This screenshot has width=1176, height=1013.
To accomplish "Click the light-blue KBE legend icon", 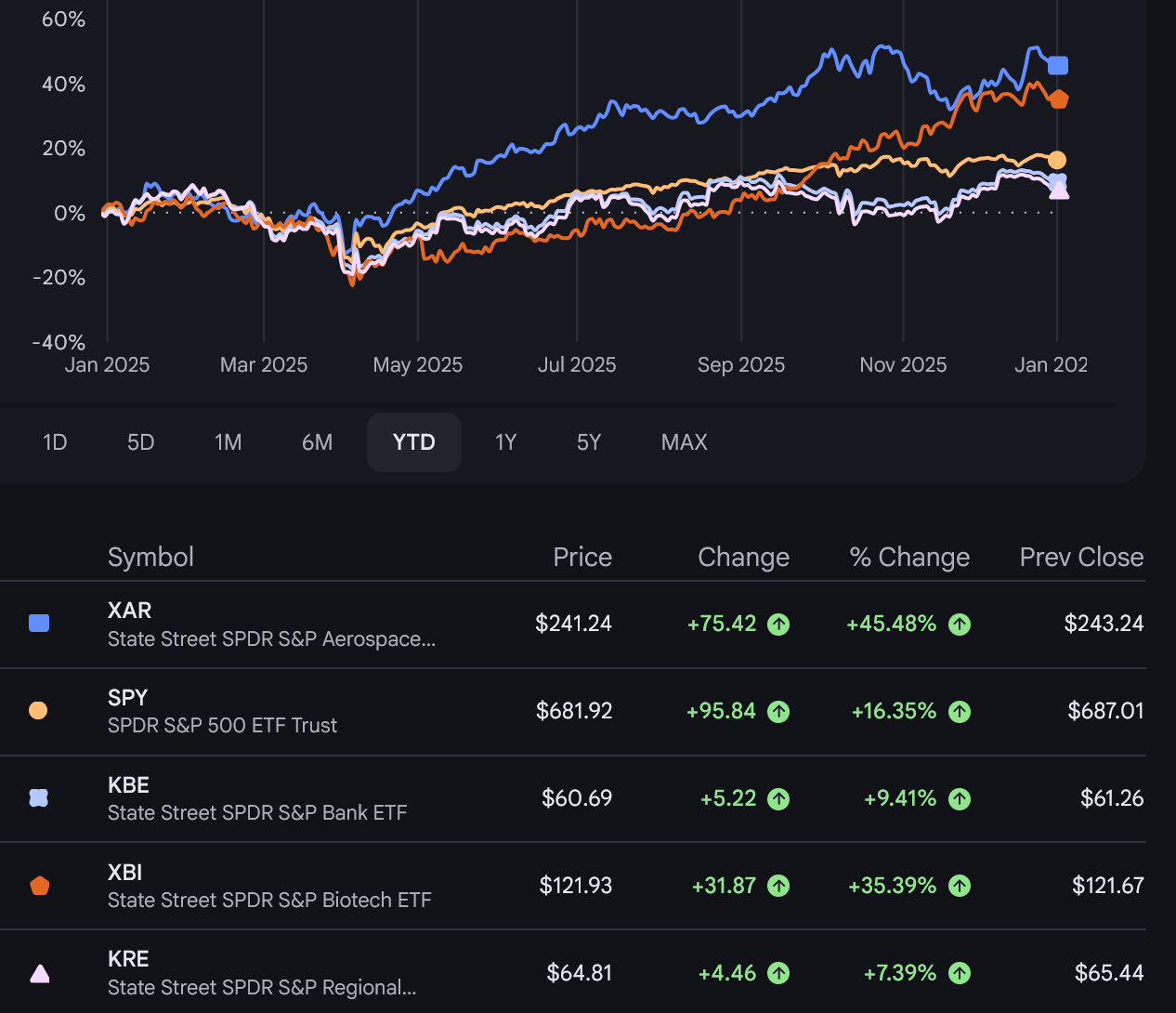I will click(x=39, y=798).
